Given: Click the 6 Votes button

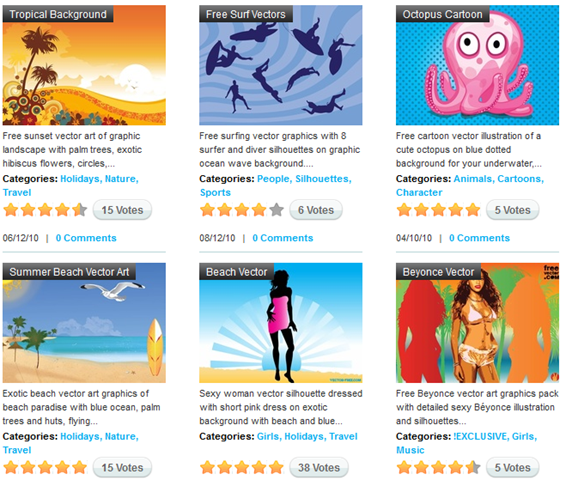Looking at the screenshot, I should [316, 210].
